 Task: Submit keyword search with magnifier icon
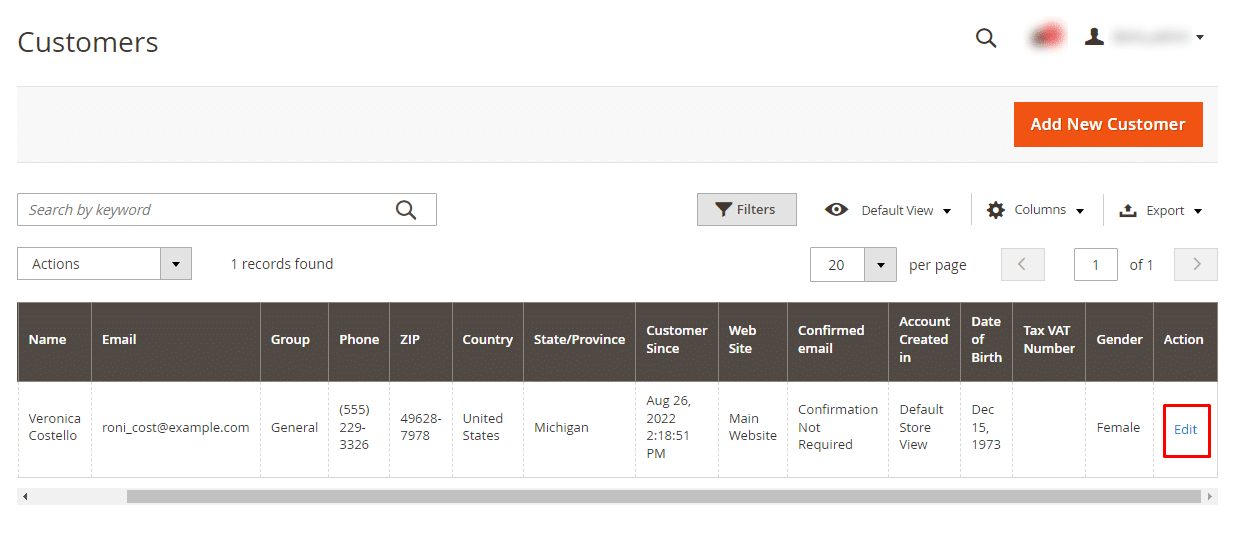405,210
